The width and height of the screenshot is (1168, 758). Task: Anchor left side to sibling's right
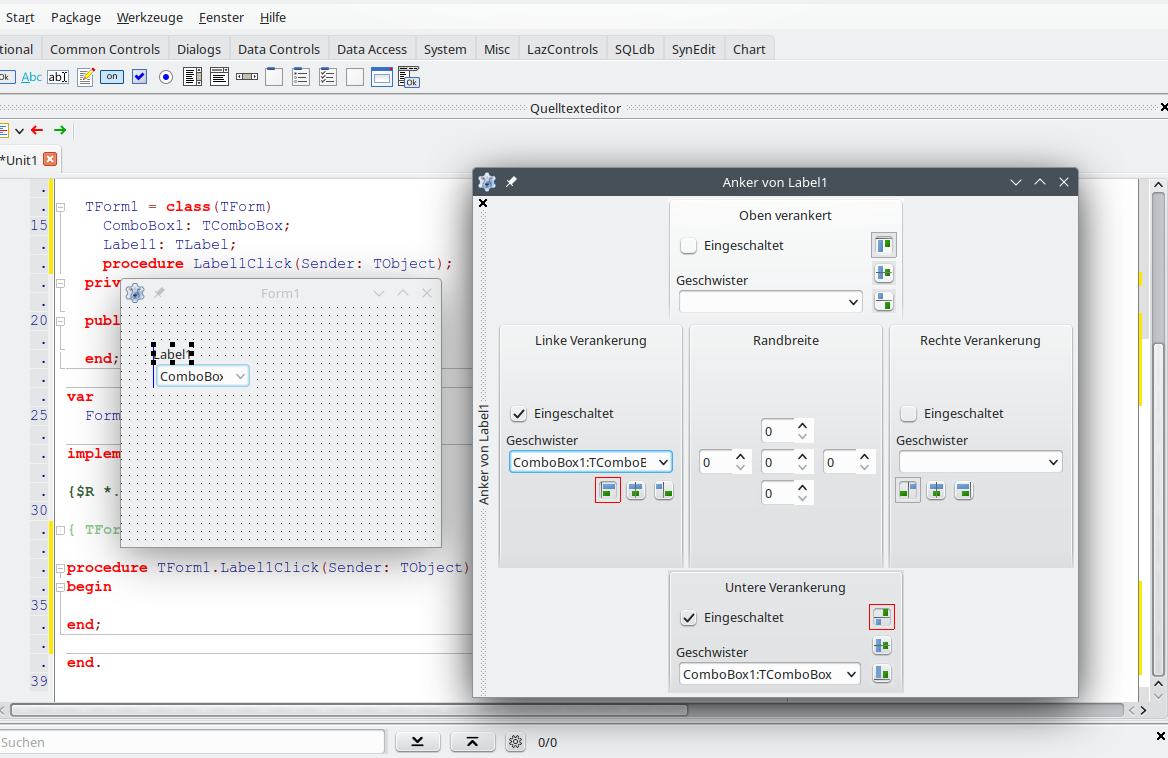pos(664,490)
